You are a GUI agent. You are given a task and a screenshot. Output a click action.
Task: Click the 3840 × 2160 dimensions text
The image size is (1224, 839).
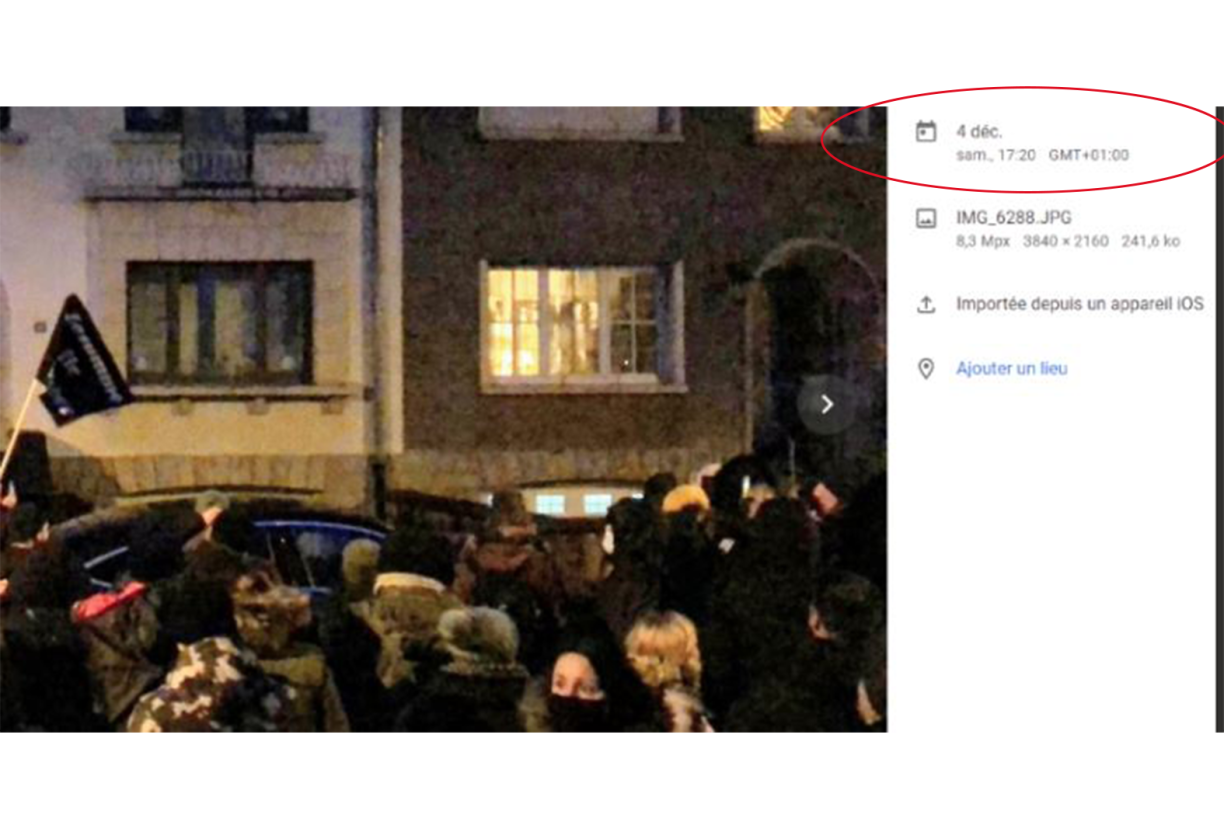1065,241
